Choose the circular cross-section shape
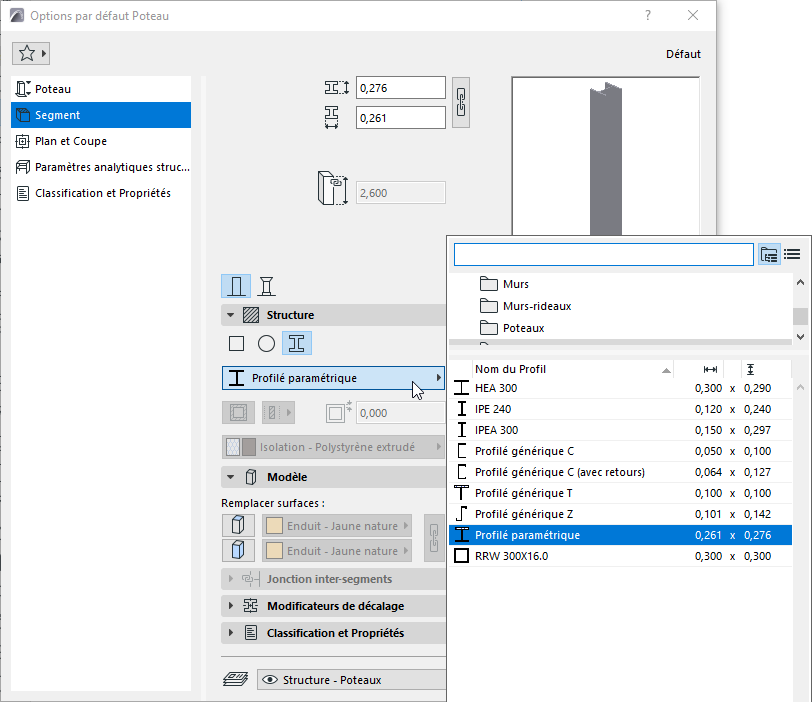 coord(266,343)
